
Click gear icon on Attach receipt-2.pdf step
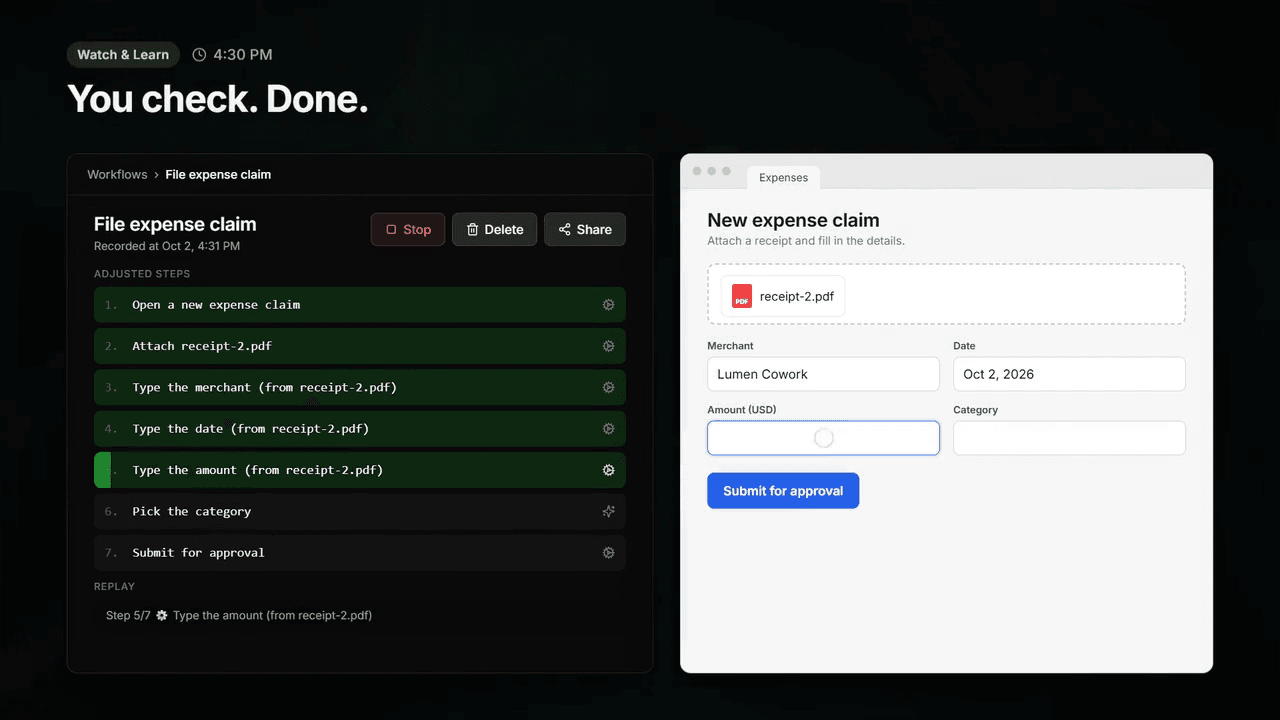(x=608, y=346)
